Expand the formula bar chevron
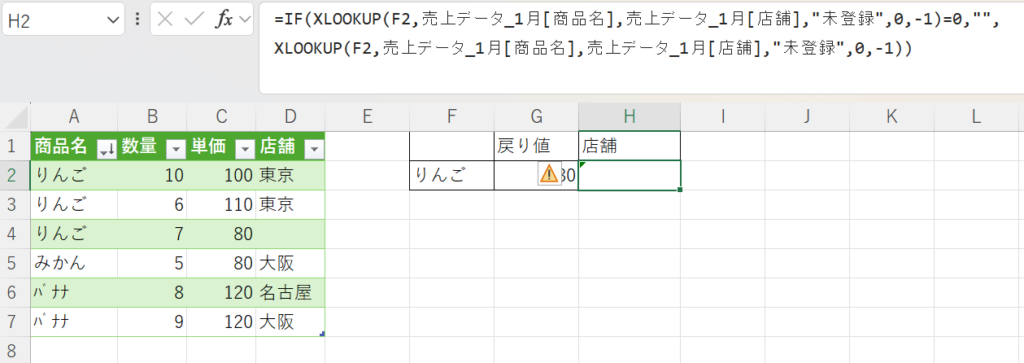Viewport: 1024px width, 363px height. [245, 19]
